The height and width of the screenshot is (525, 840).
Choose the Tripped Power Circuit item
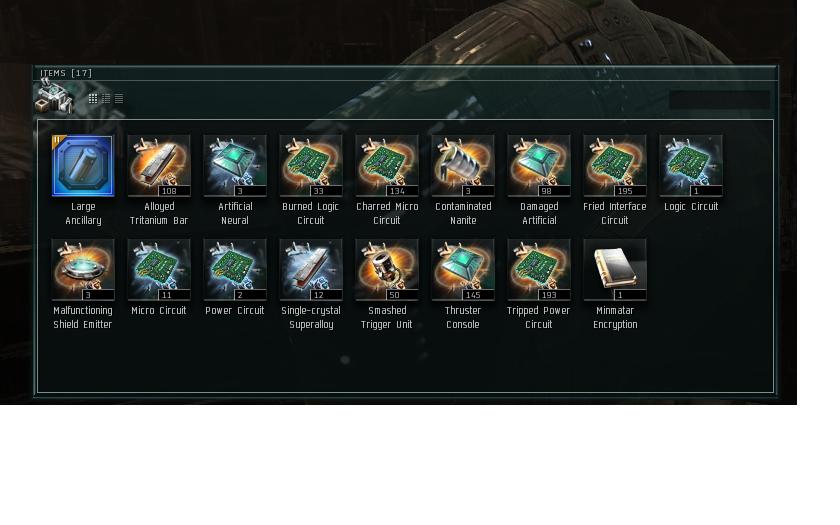click(x=539, y=269)
